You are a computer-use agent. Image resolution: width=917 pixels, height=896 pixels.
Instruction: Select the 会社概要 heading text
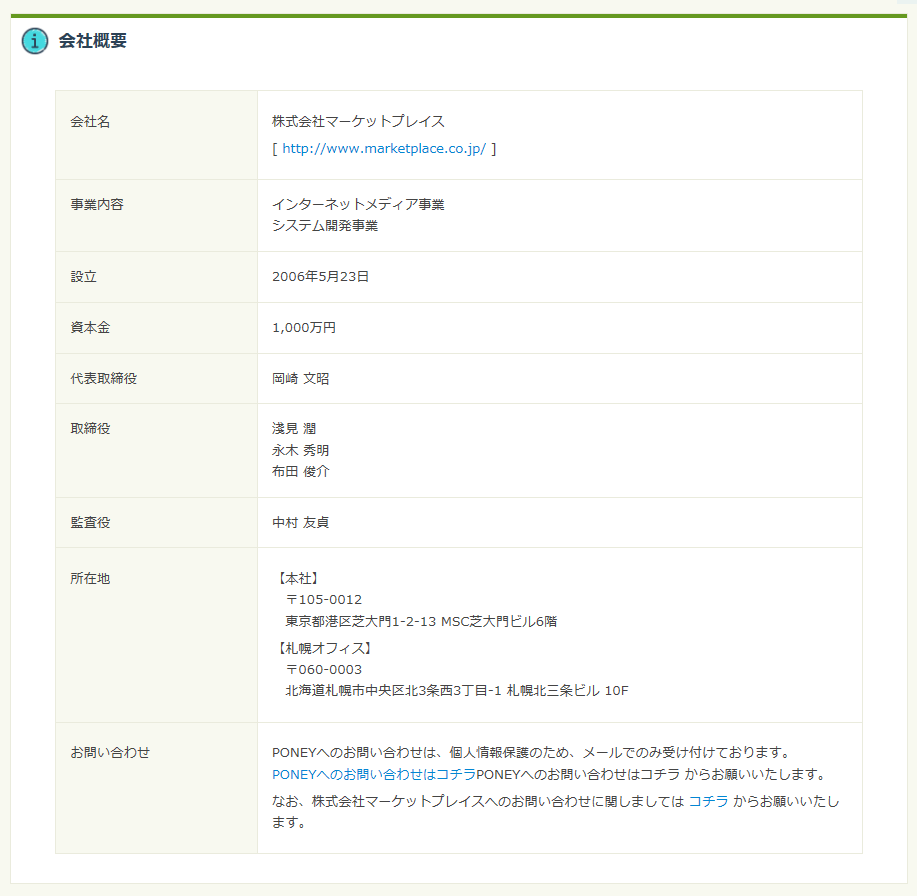pyautogui.click(x=92, y=41)
